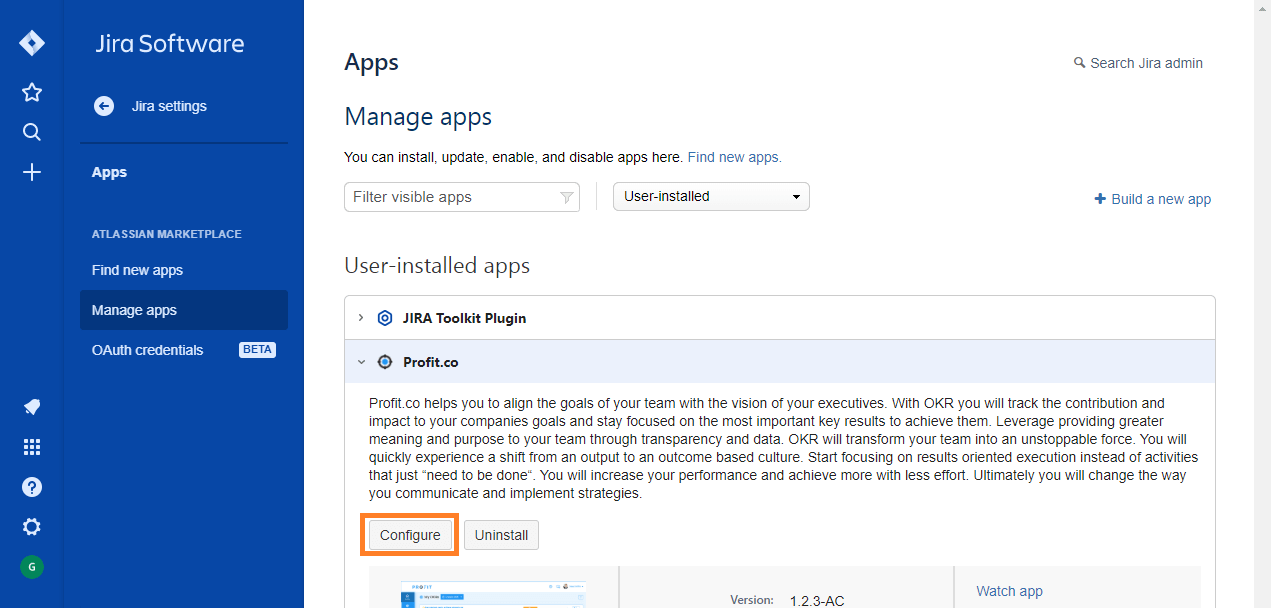Click the Search Jira admin field
This screenshot has width=1271, height=608.
point(1146,63)
